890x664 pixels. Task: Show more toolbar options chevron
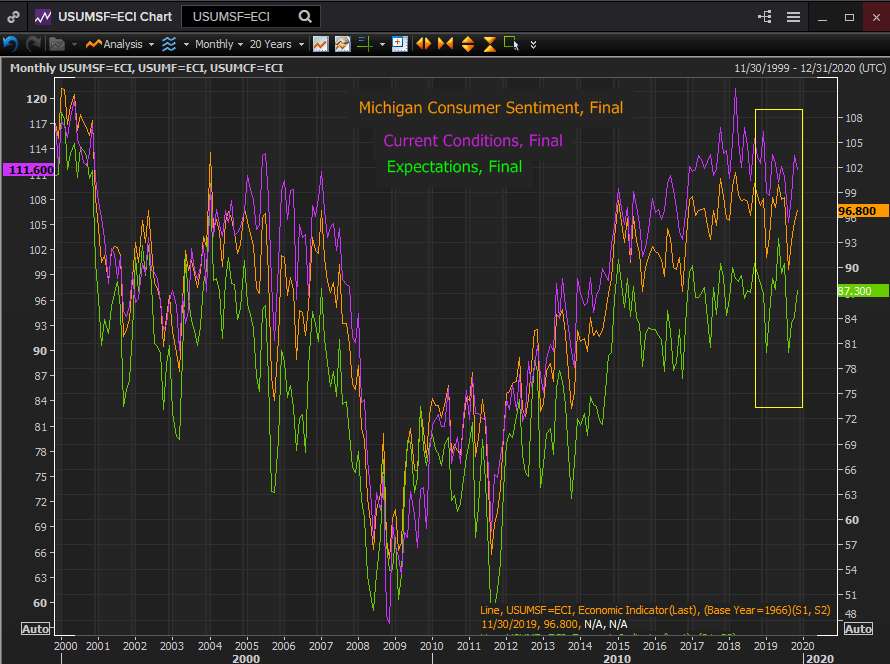(533, 44)
